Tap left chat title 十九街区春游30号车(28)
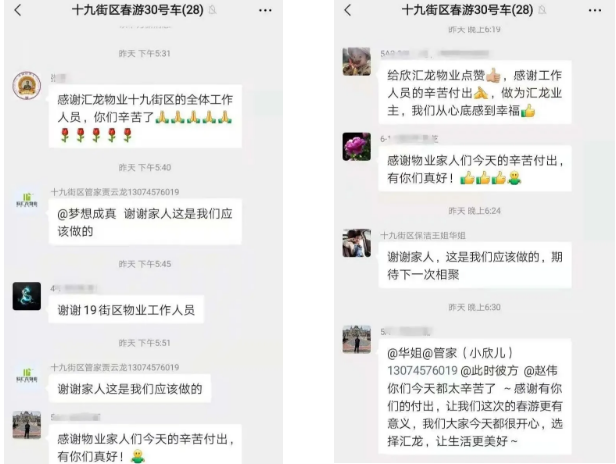 (x=138, y=10)
